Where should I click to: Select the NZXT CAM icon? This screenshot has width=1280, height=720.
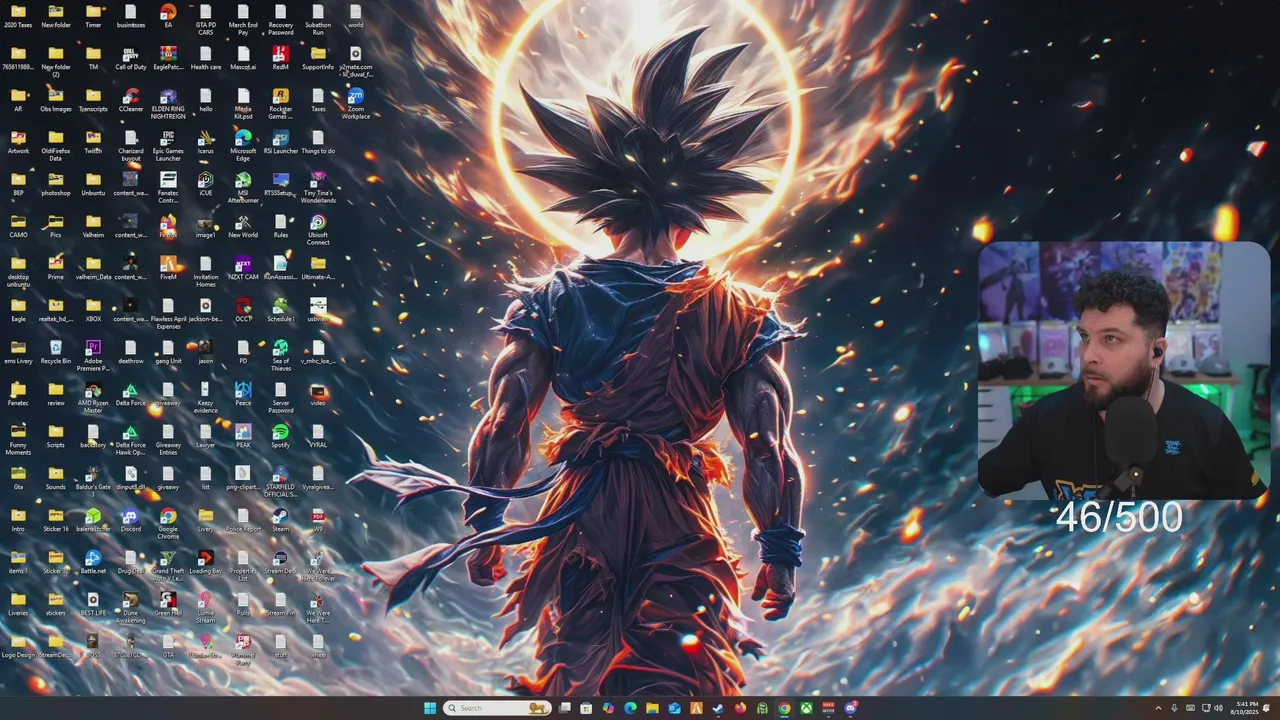click(243, 268)
